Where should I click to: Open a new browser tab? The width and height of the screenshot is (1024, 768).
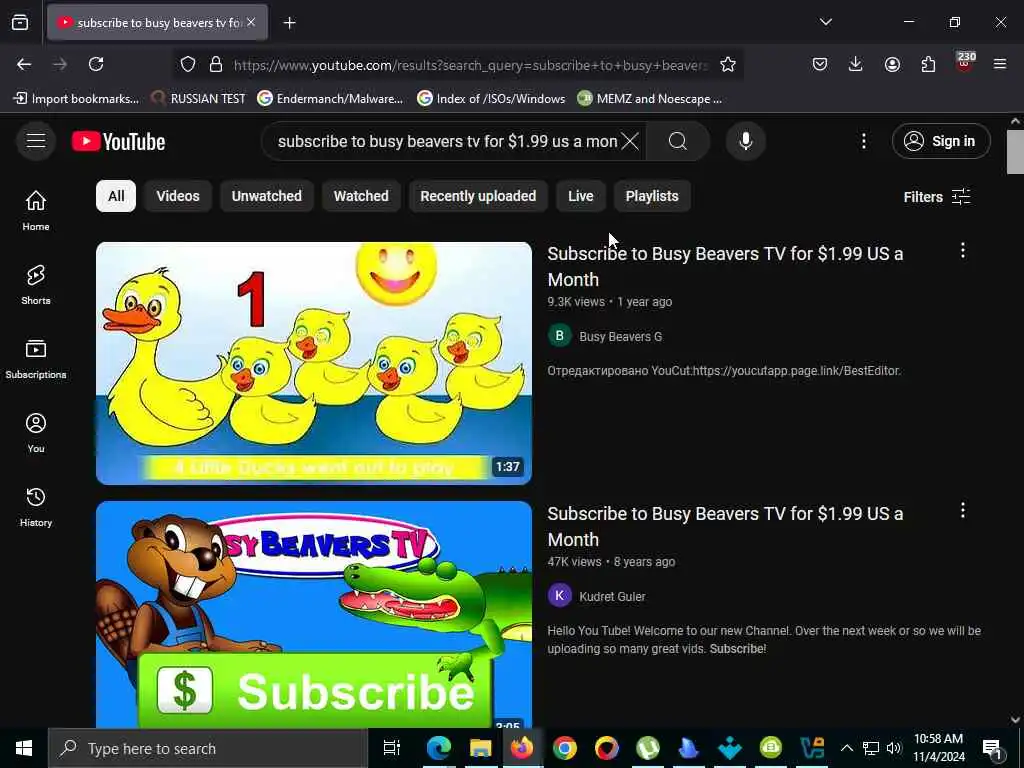pos(289,23)
